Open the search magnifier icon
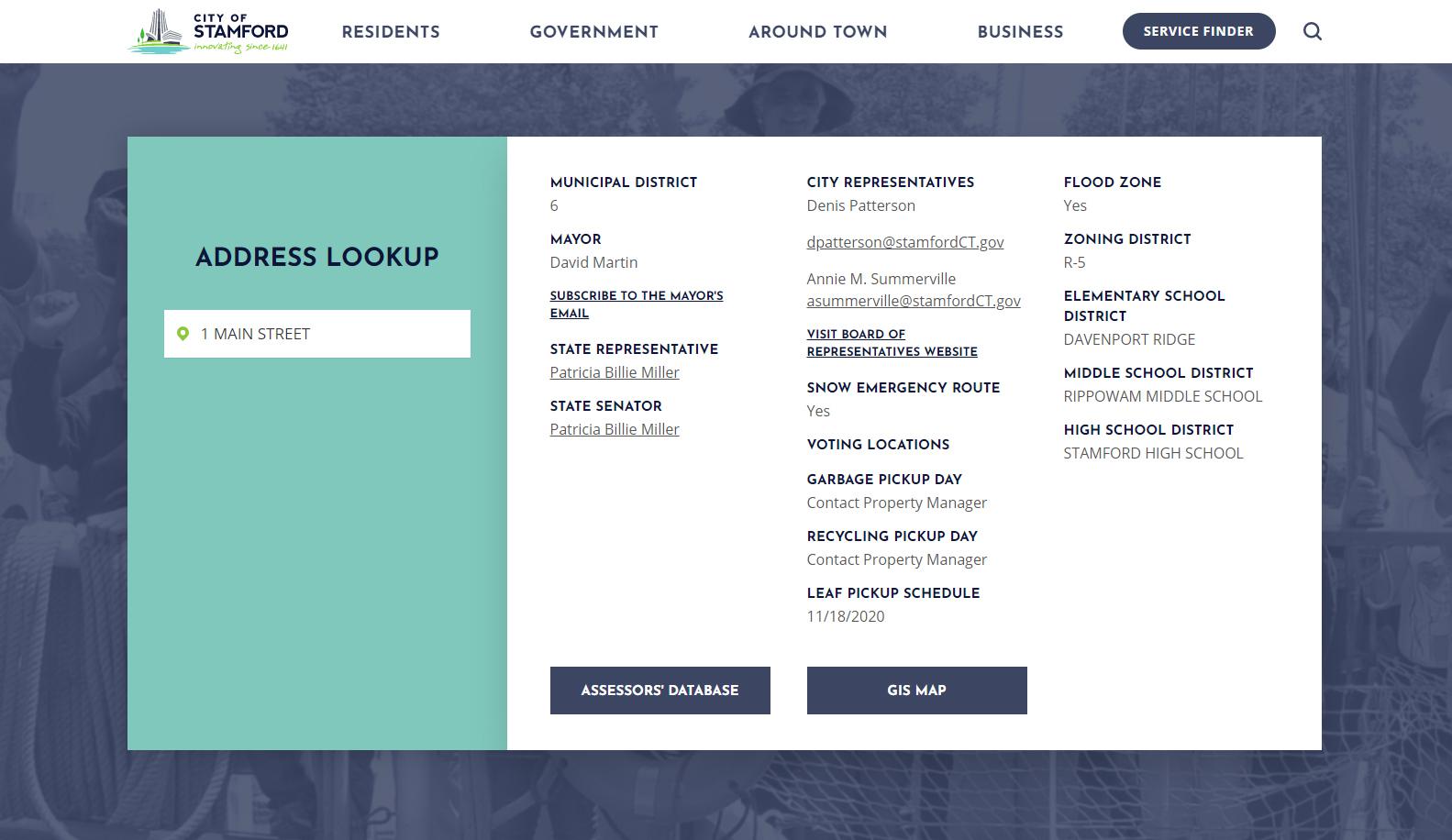Image resolution: width=1452 pixels, height=840 pixels. click(x=1313, y=32)
